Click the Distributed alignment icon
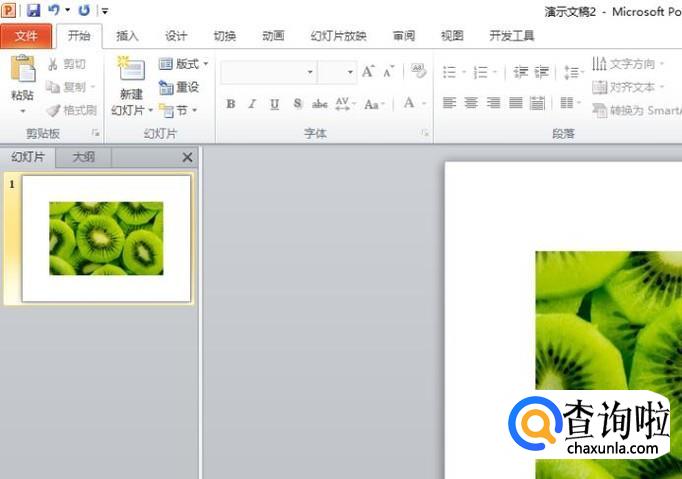 538,103
